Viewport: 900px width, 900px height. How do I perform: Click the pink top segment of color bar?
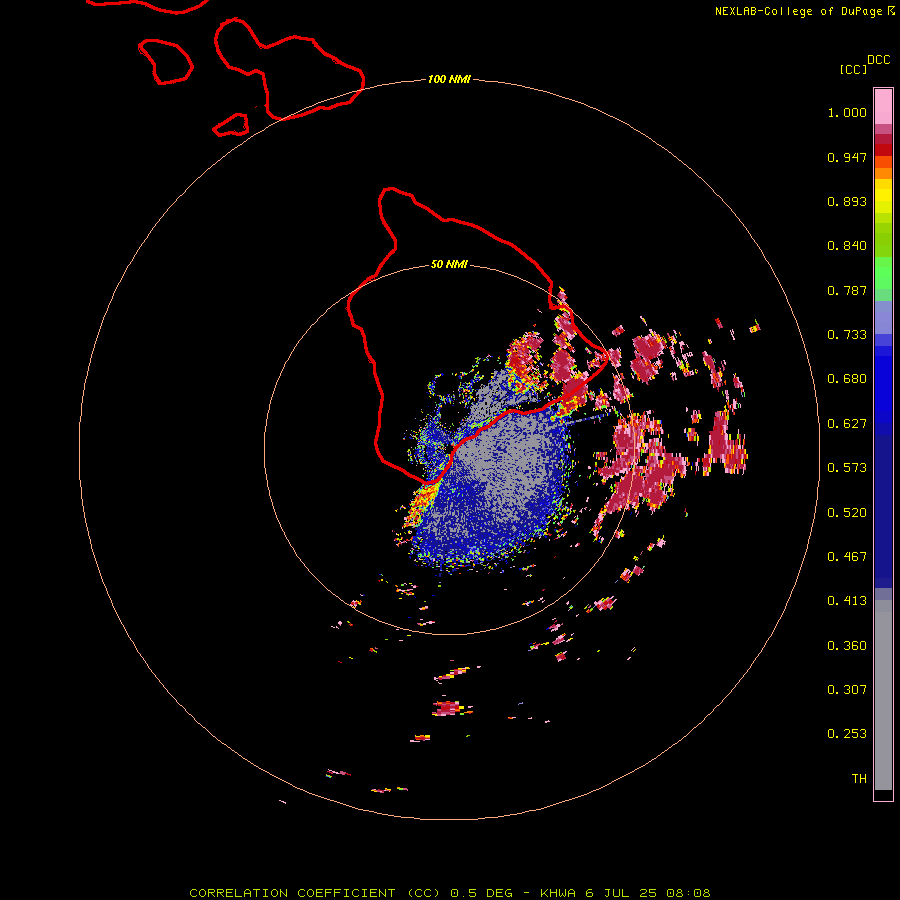[x=883, y=107]
